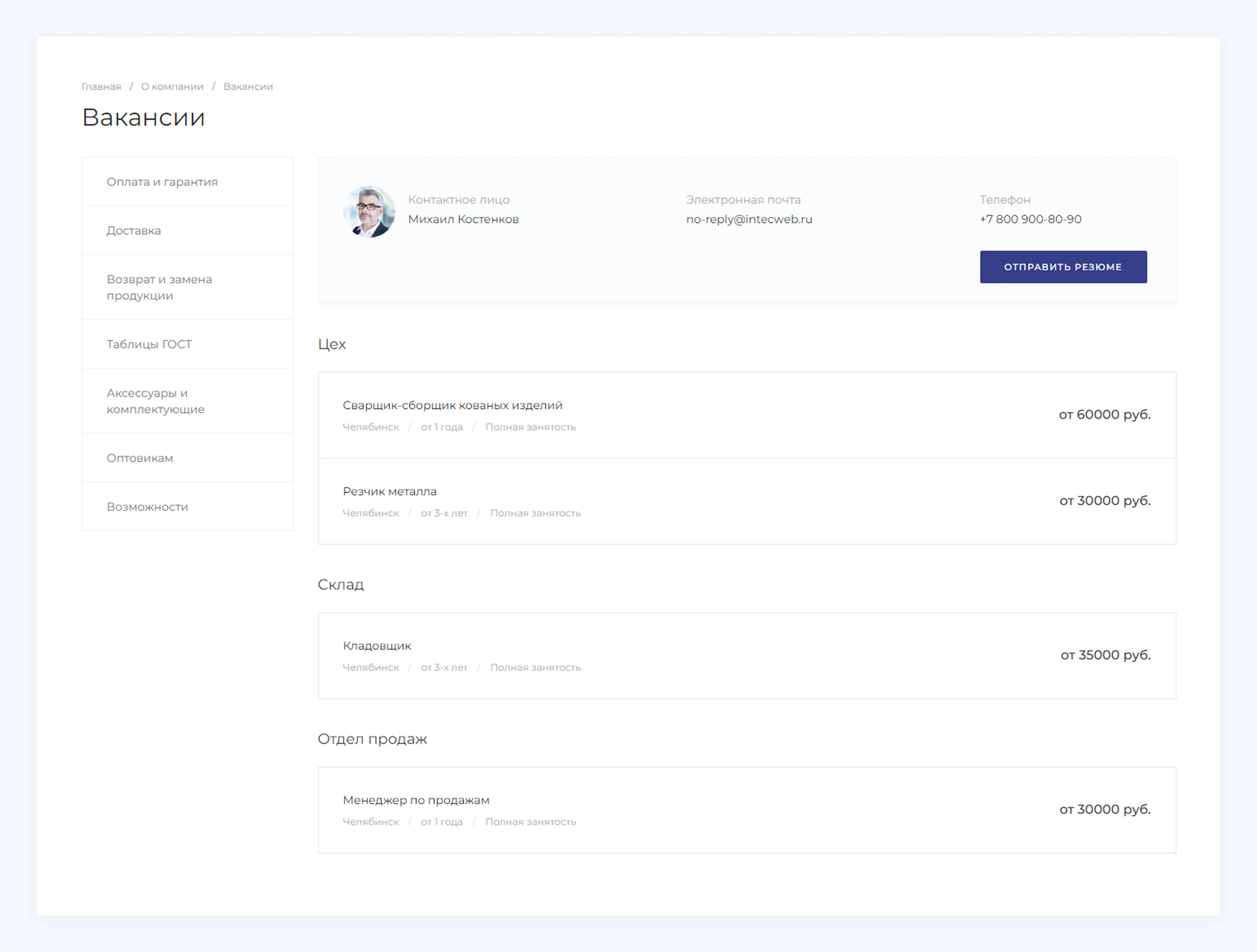Image resolution: width=1257 pixels, height=952 pixels.
Task: Go to the Оптовикам sidebar page
Action: [x=140, y=458]
